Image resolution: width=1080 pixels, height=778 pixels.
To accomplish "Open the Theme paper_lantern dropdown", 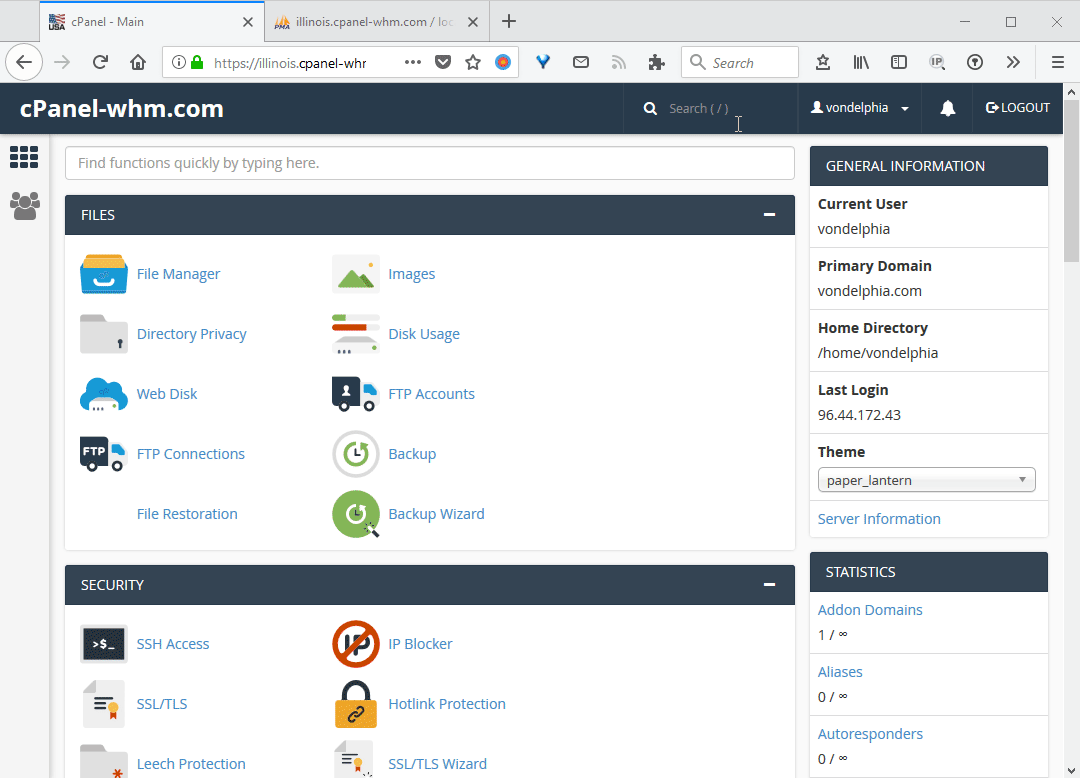I will [x=926, y=480].
